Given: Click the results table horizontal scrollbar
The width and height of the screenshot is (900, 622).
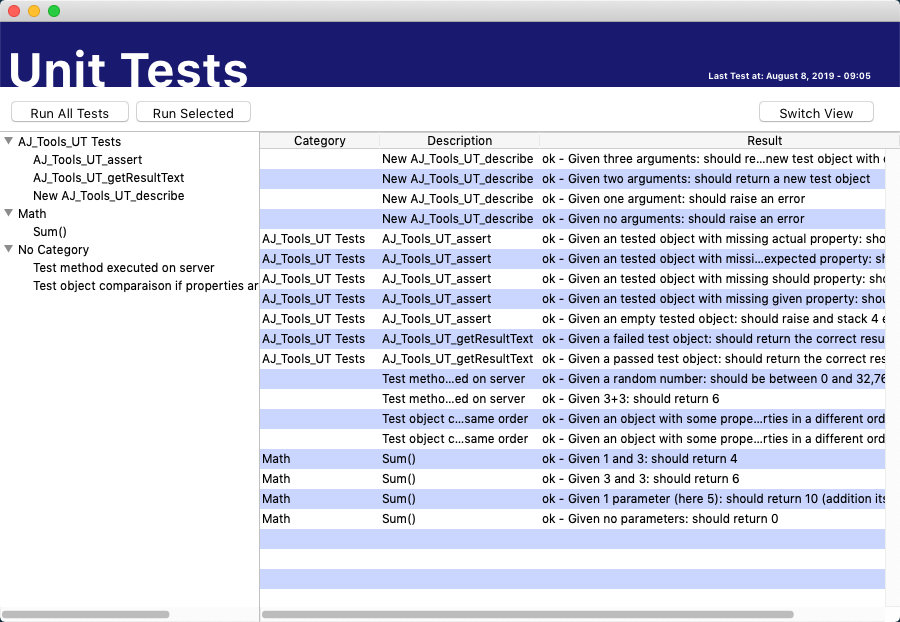Looking at the screenshot, I should coord(527,615).
